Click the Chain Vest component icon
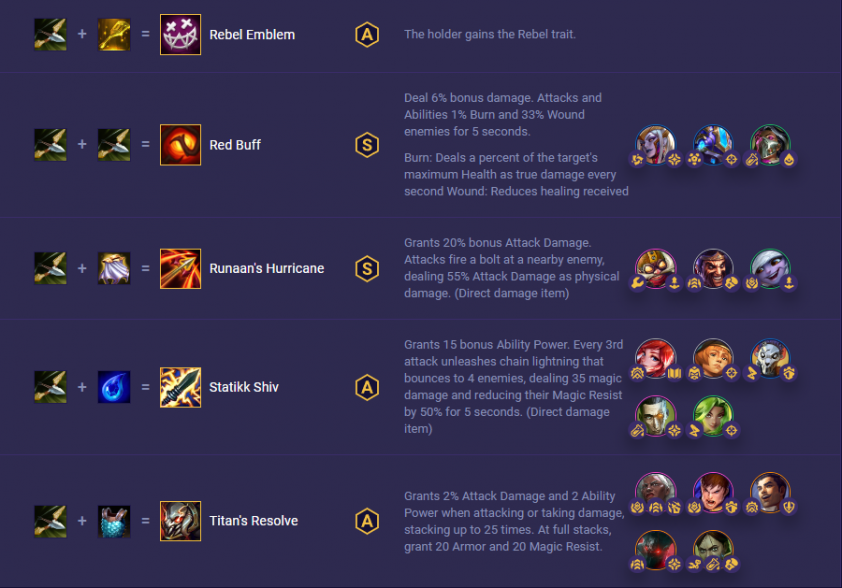842x588 pixels. 114,521
